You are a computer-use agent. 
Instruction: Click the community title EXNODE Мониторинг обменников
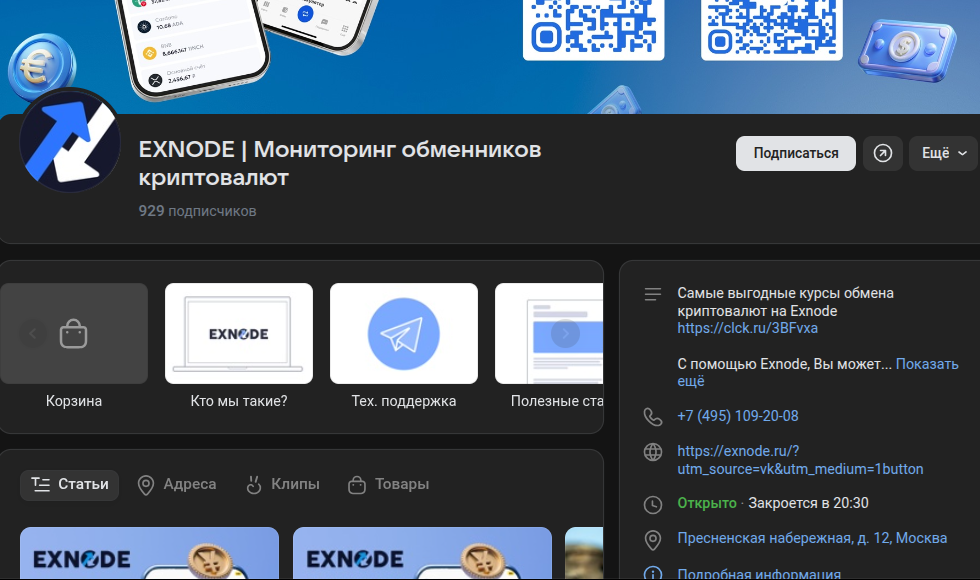(340, 164)
